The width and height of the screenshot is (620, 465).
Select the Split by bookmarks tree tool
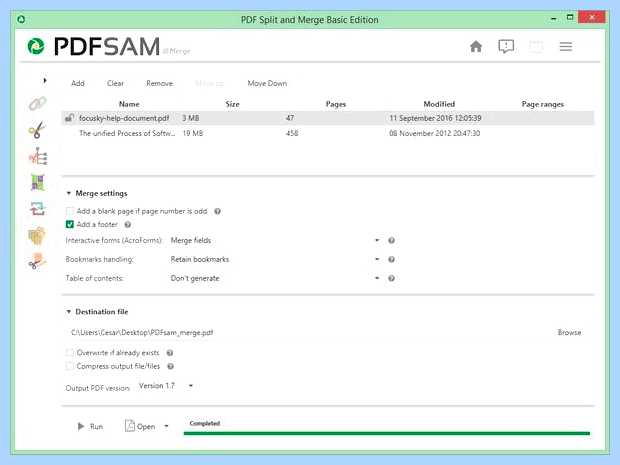[38, 156]
